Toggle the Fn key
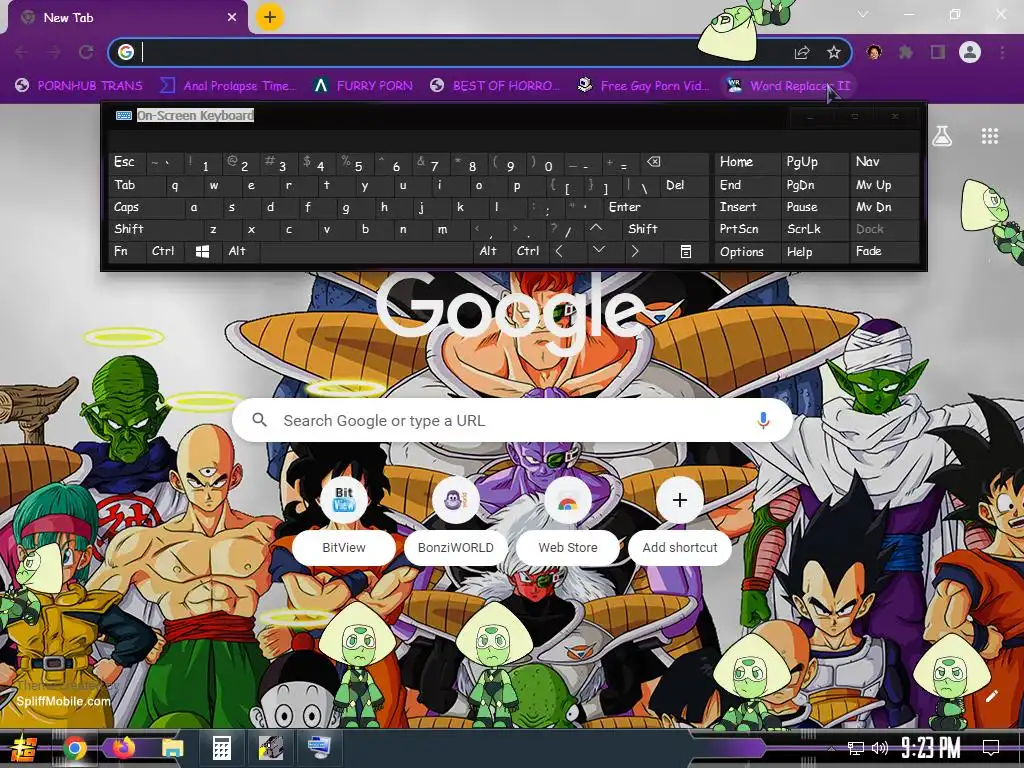This screenshot has height=768, width=1024. pyautogui.click(x=127, y=251)
